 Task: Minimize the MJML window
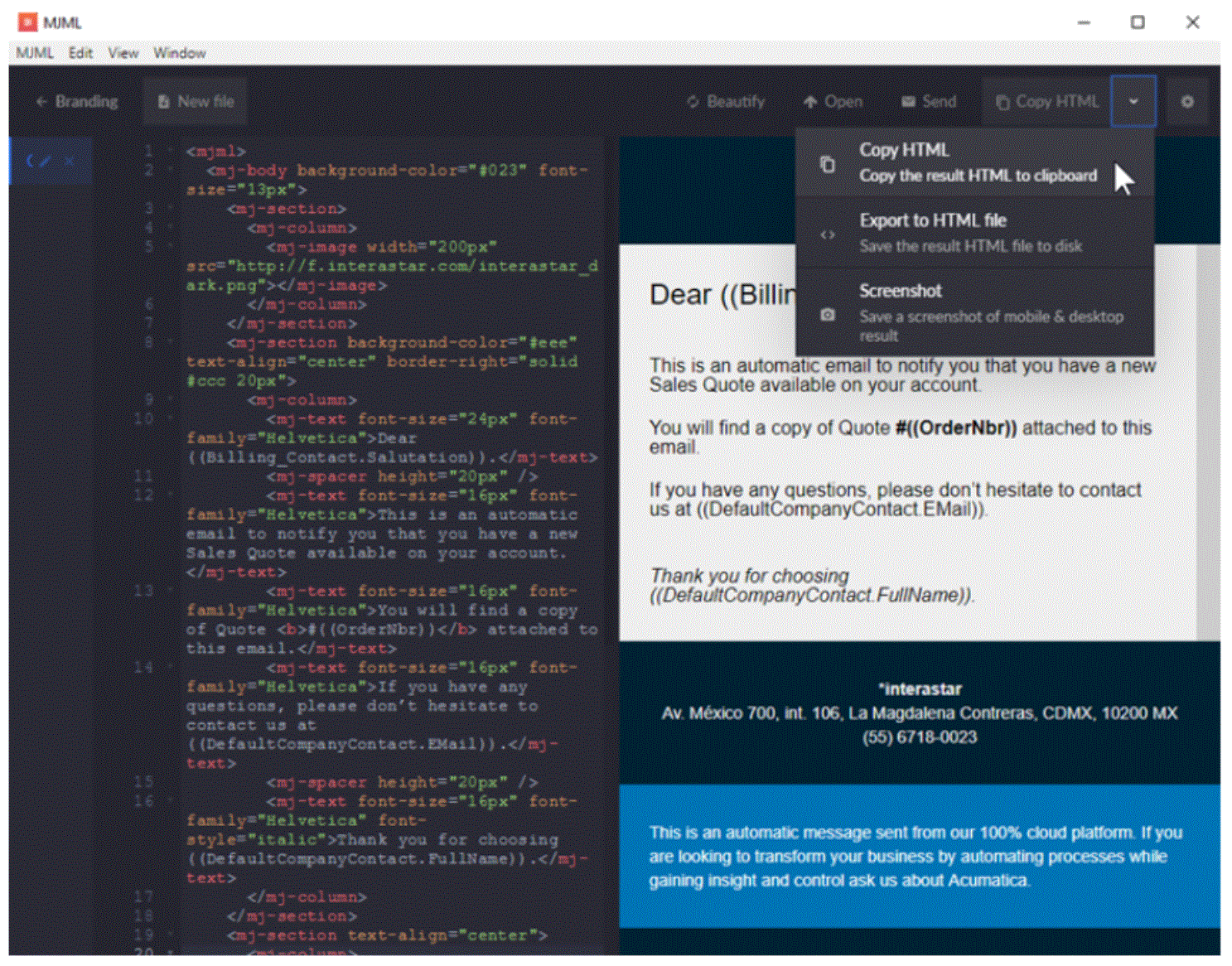[1084, 22]
